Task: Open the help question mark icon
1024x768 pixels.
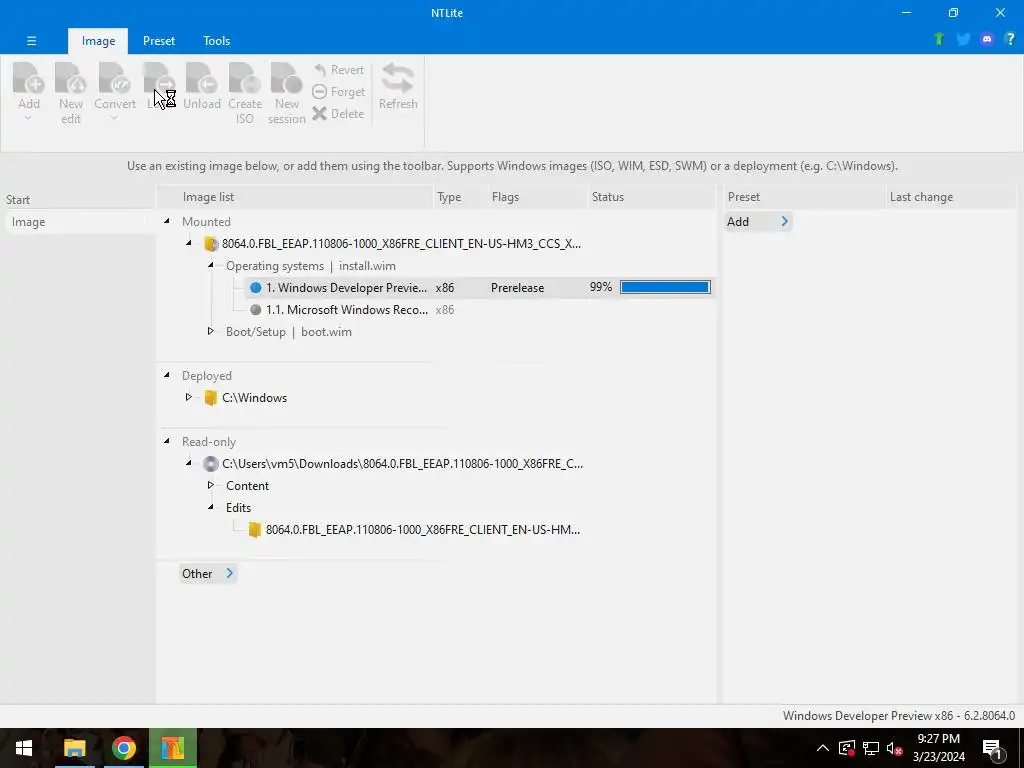Action: pos(1010,39)
